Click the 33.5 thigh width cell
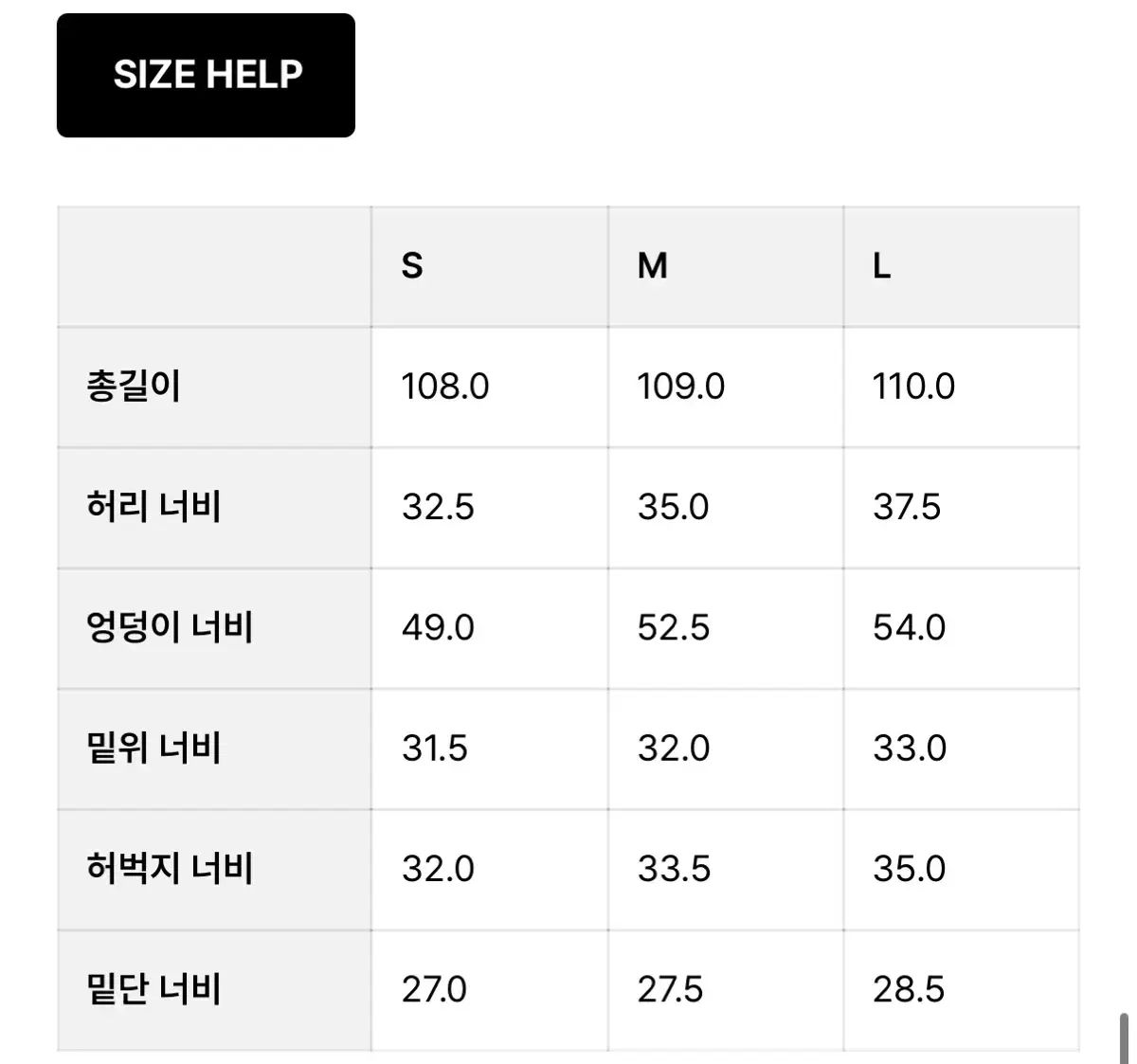This screenshot has width=1137, height=1064. [x=674, y=869]
